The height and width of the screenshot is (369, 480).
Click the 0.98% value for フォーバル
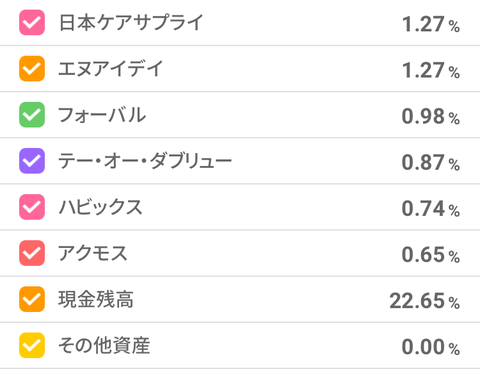tap(431, 116)
